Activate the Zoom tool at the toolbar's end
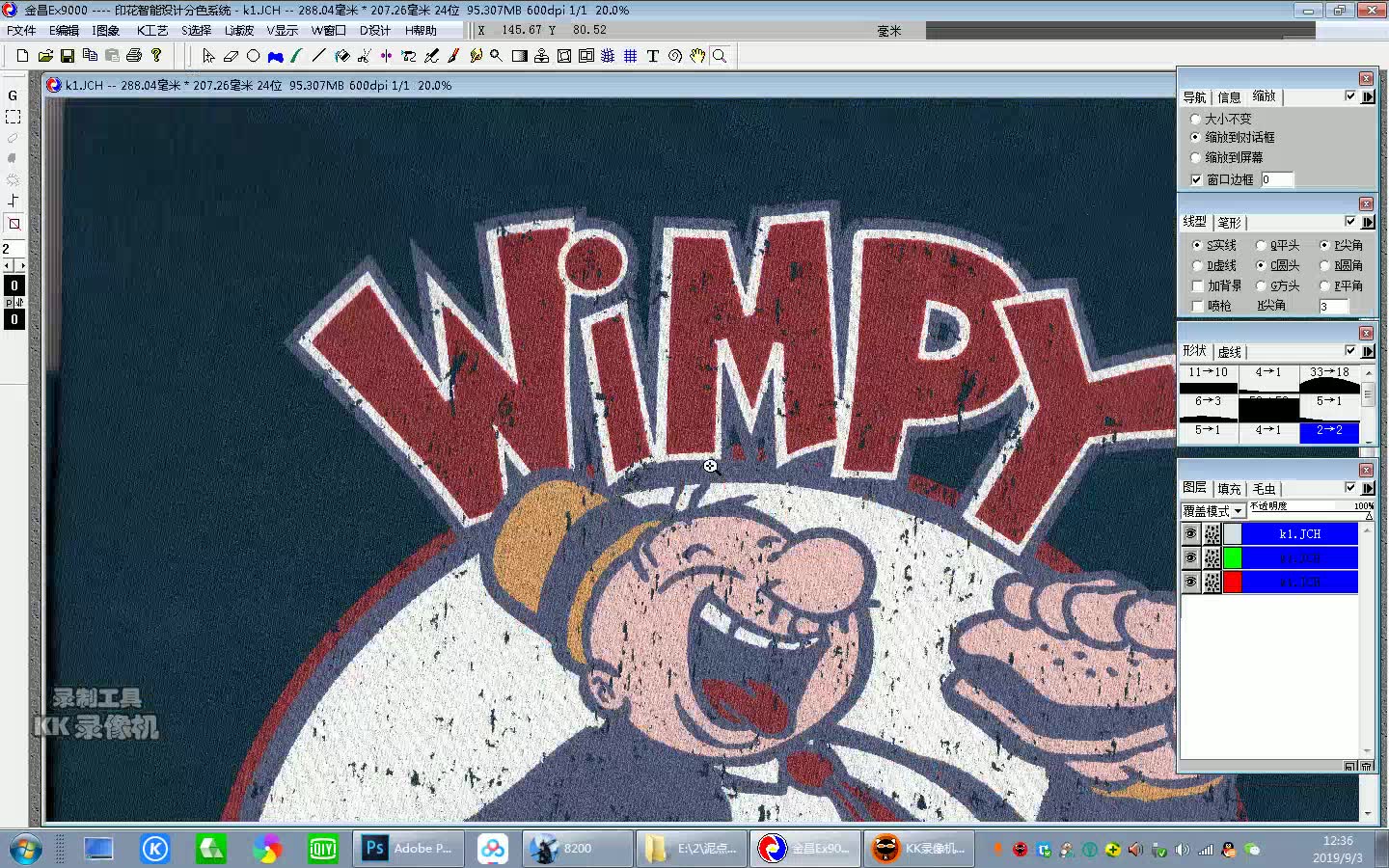 (720, 56)
